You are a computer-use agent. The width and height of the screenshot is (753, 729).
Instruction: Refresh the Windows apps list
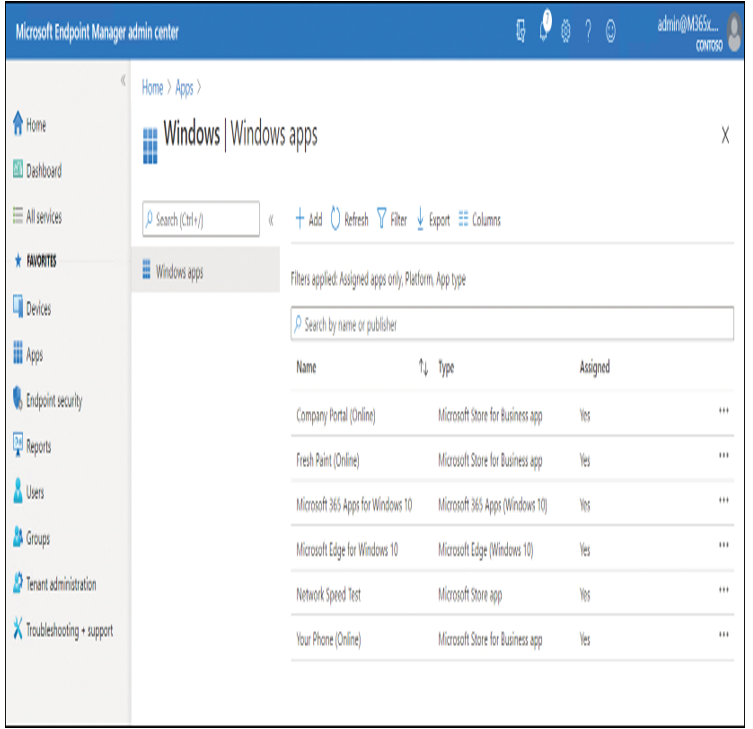(350, 219)
